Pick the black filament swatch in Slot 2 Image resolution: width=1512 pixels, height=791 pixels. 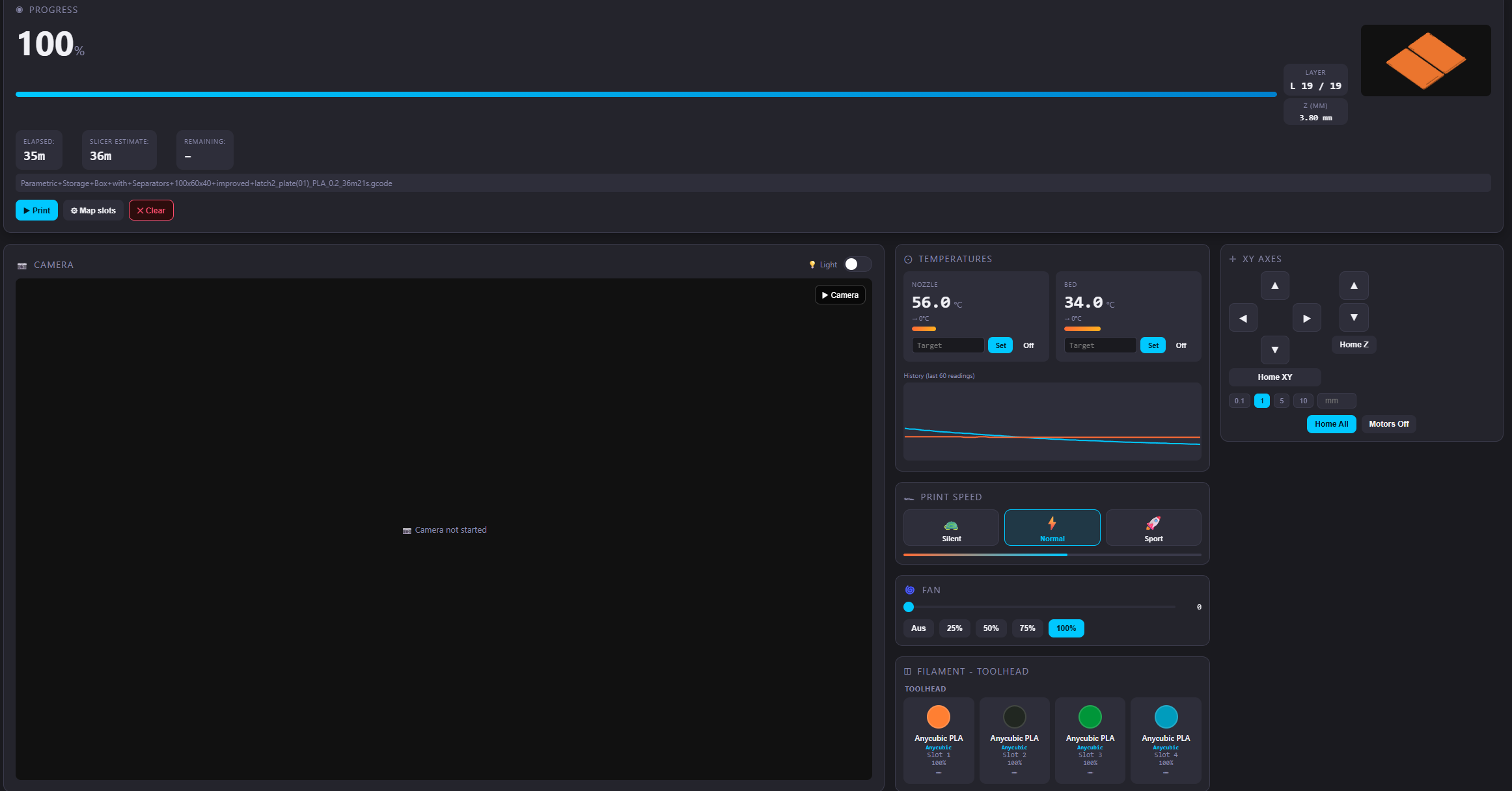(x=1014, y=717)
